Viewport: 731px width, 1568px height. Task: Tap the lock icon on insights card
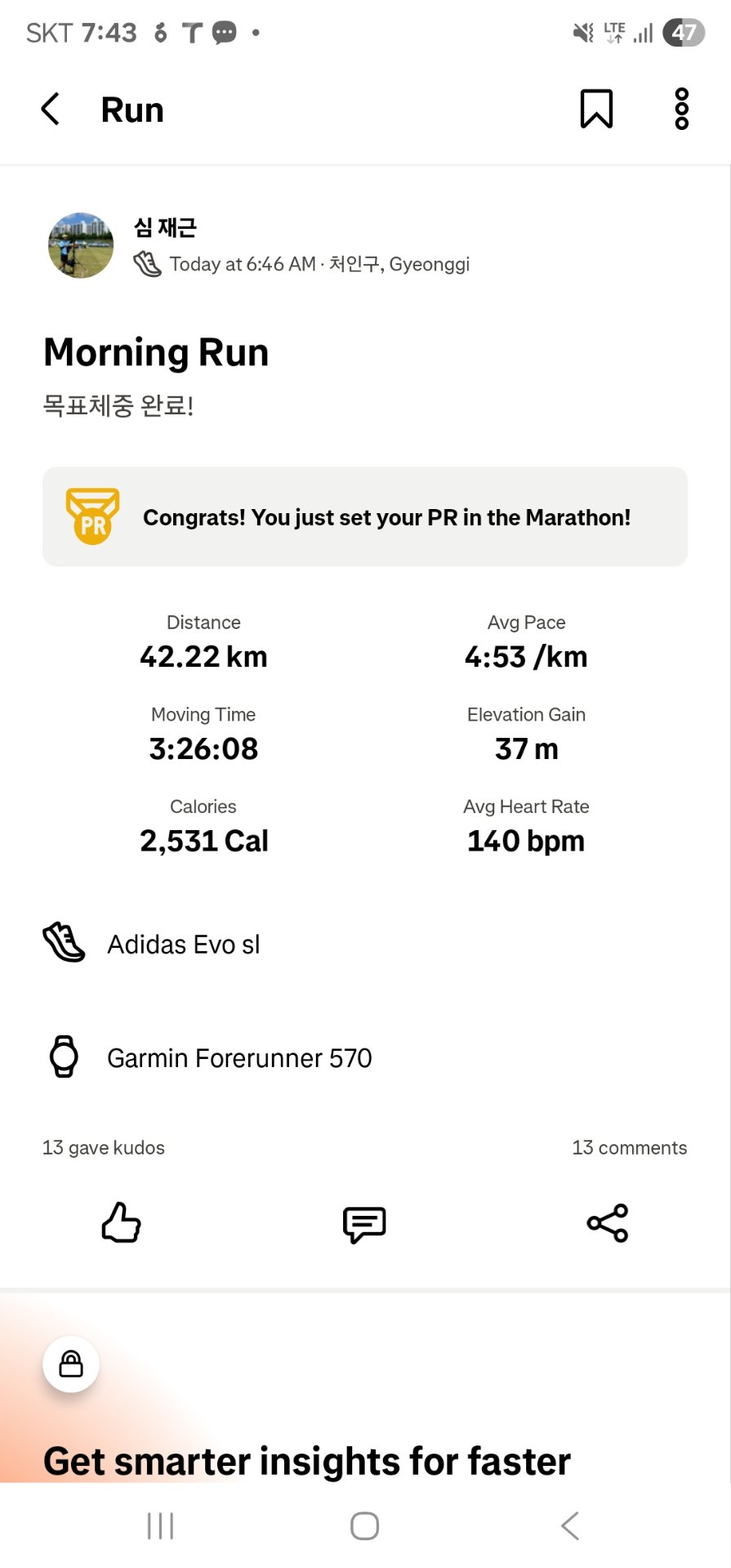pyautogui.click(x=71, y=1364)
